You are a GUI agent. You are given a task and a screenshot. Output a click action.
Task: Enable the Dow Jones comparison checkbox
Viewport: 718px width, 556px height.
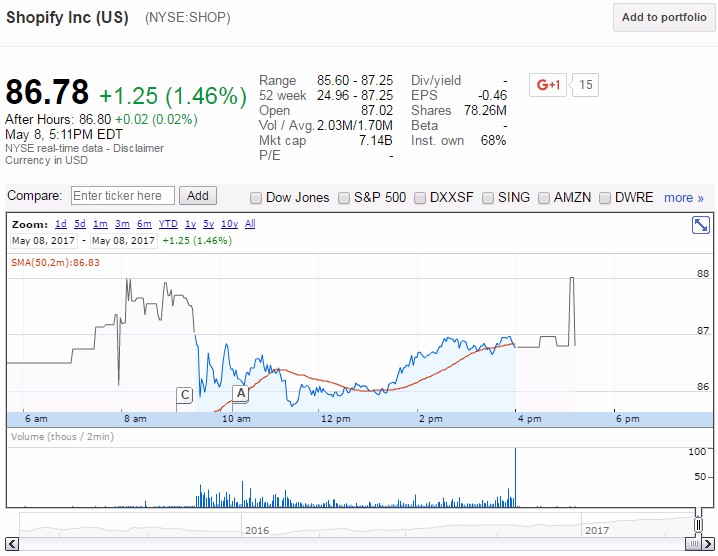256,198
